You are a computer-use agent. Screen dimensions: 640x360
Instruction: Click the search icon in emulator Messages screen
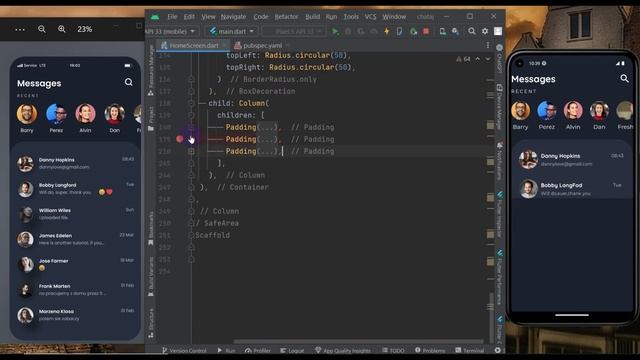(624, 78)
